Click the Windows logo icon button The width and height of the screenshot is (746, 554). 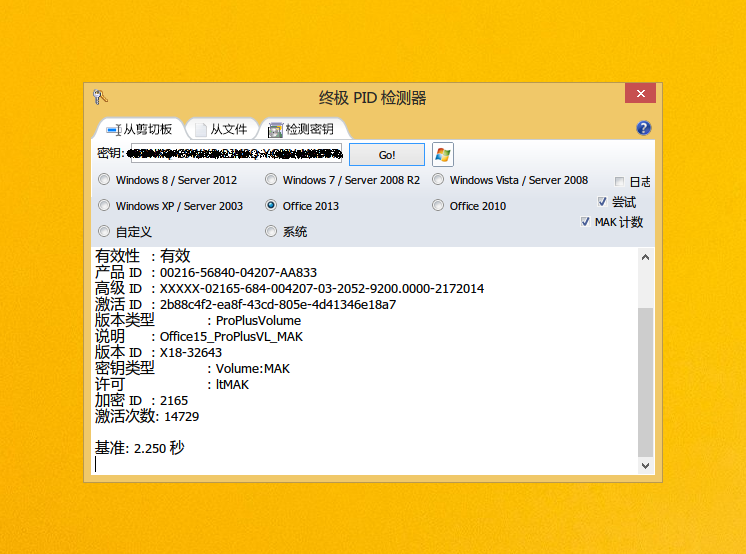(x=443, y=155)
